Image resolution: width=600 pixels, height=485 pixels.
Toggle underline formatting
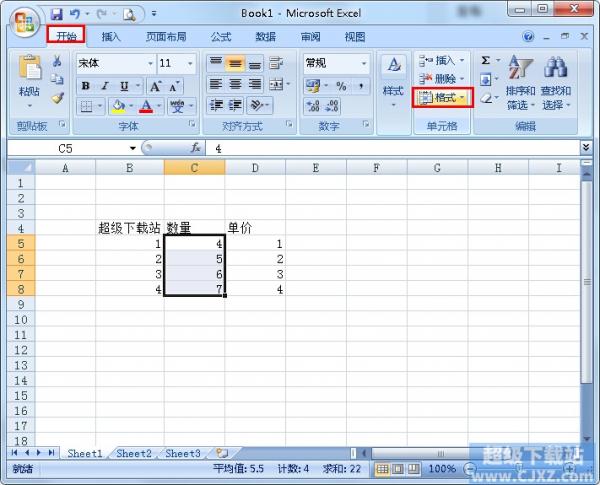point(122,86)
